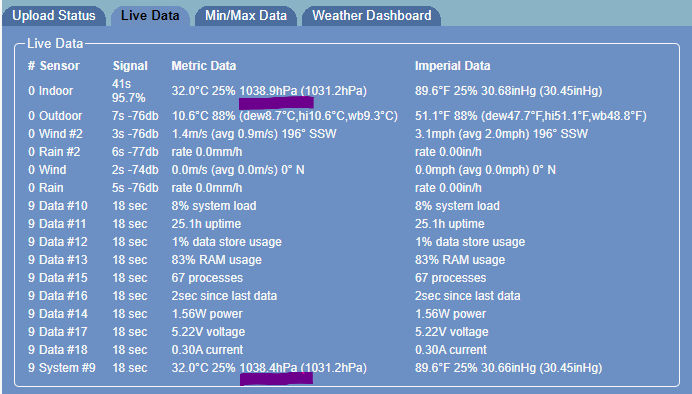
Task: Click the System #9 sensor label
Action: (x=62, y=368)
